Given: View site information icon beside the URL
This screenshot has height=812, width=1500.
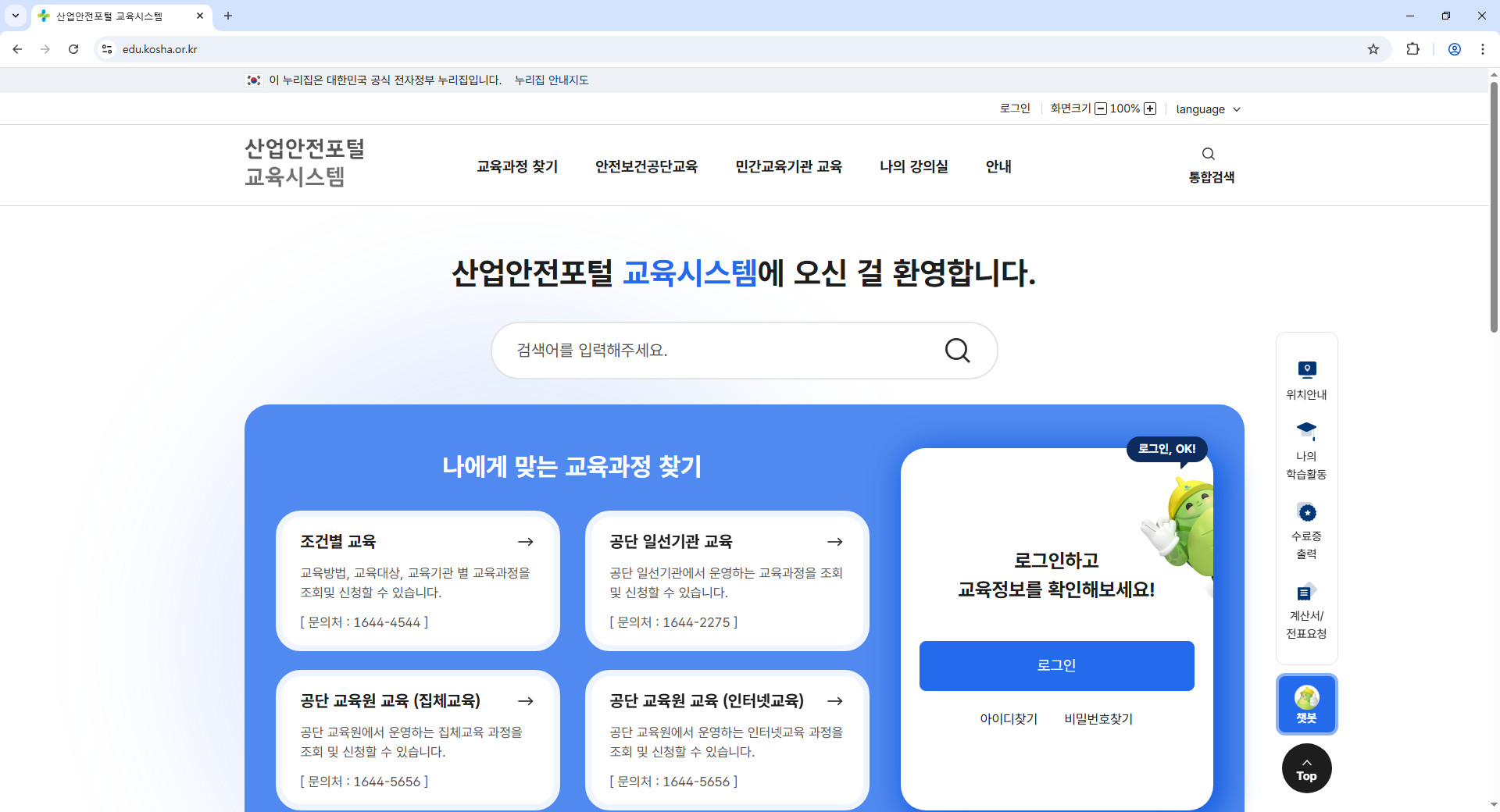Looking at the screenshot, I should tap(107, 49).
